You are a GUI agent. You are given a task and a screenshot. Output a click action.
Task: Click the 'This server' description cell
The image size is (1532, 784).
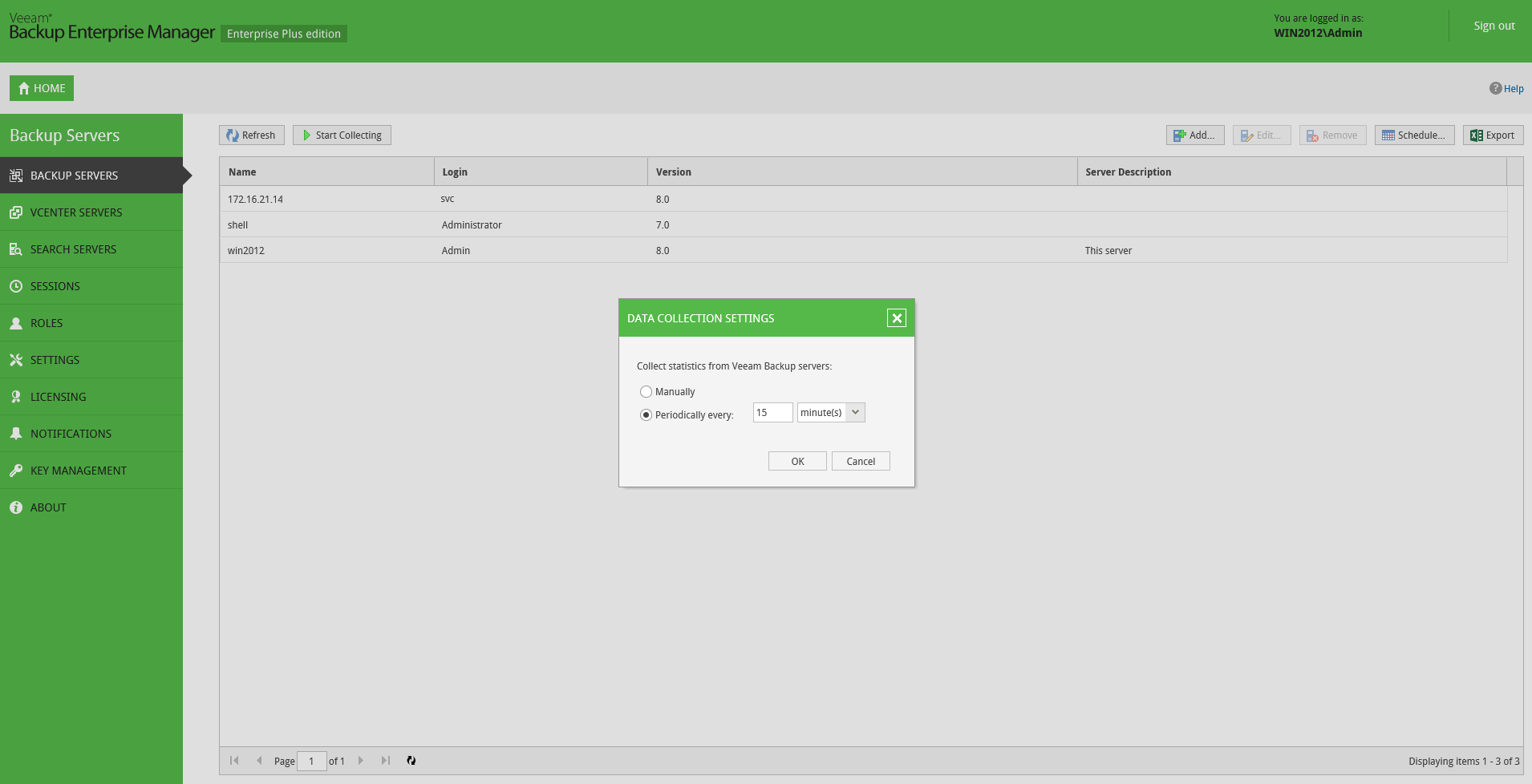coord(1108,251)
